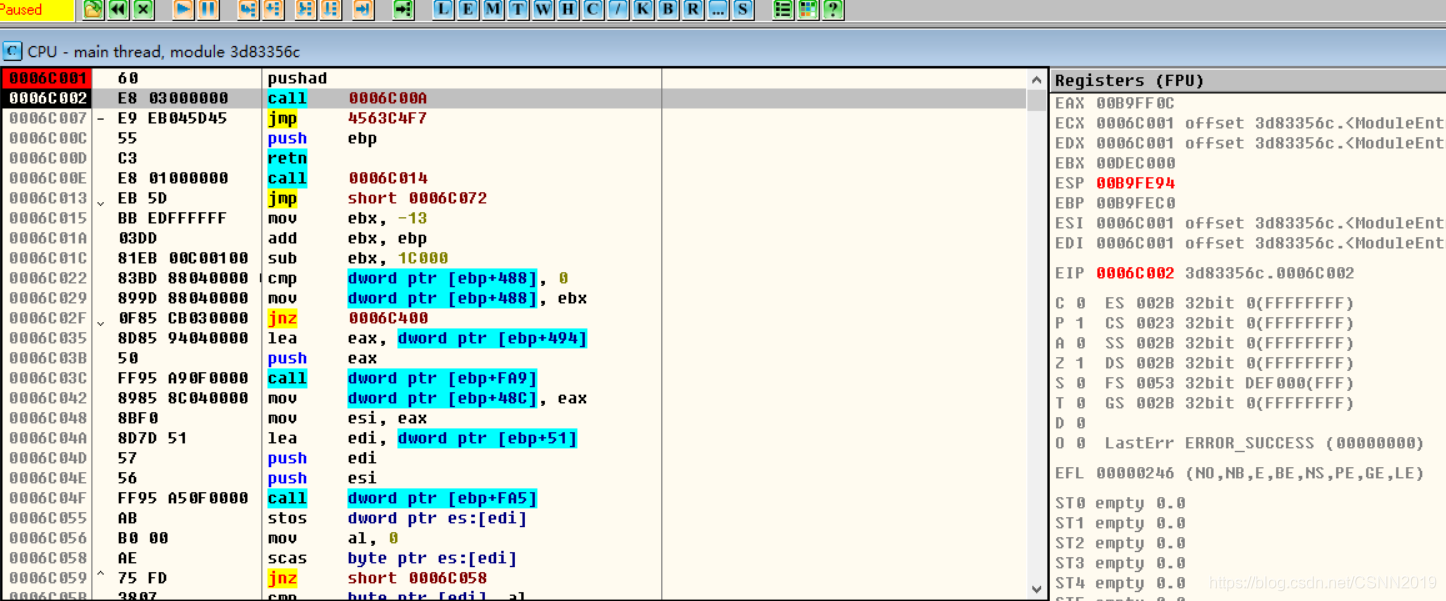Select the jmp 4563C4F7 instruction
This screenshot has width=1446, height=601.
(x=513, y=118)
